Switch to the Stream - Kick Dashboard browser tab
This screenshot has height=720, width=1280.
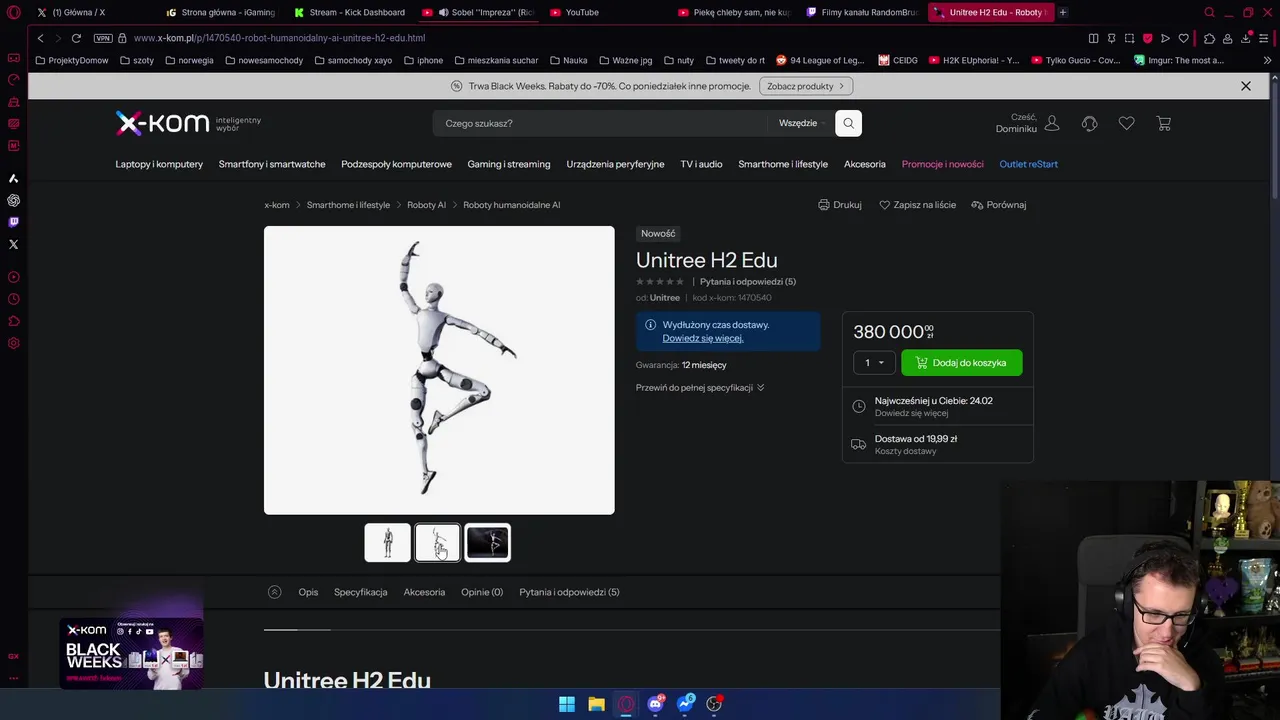click(x=350, y=12)
